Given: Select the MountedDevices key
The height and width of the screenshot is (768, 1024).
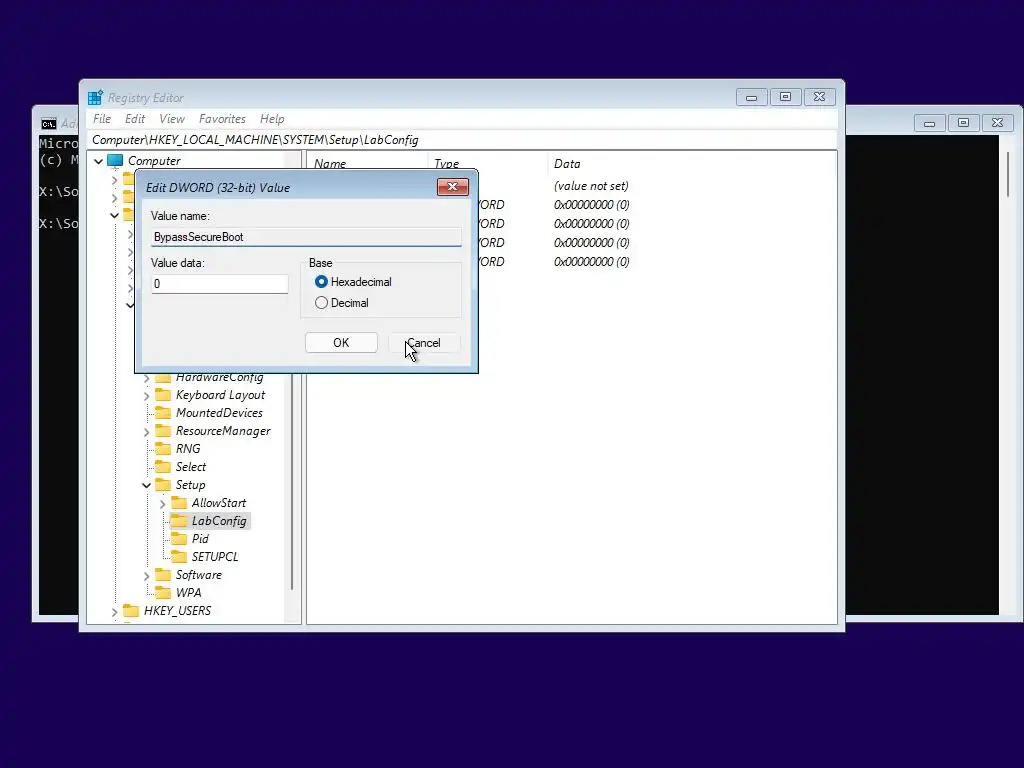Looking at the screenshot, I should (x=219, y=413).
